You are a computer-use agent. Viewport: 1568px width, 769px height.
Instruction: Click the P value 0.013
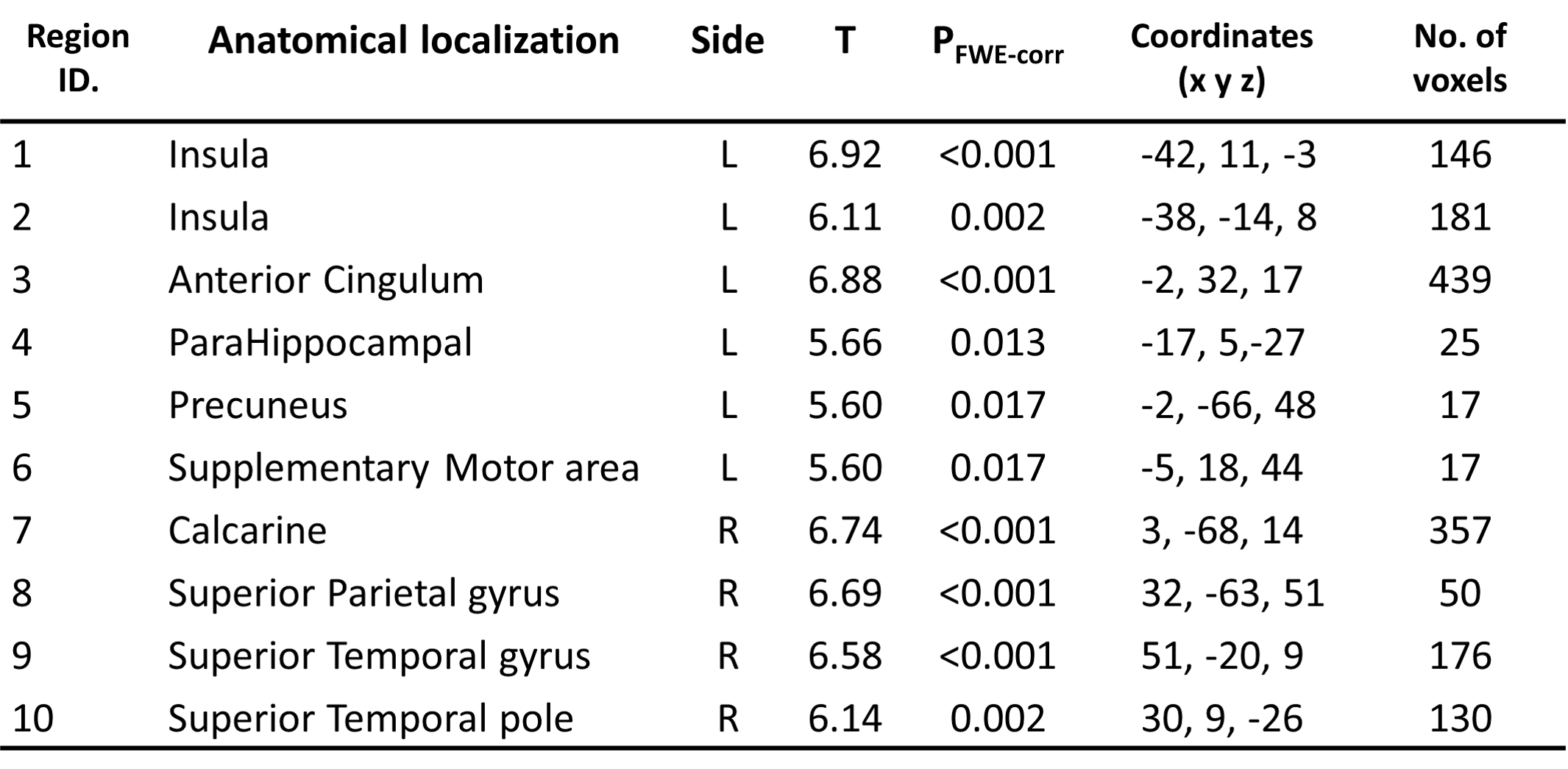(x=997, y=343)
